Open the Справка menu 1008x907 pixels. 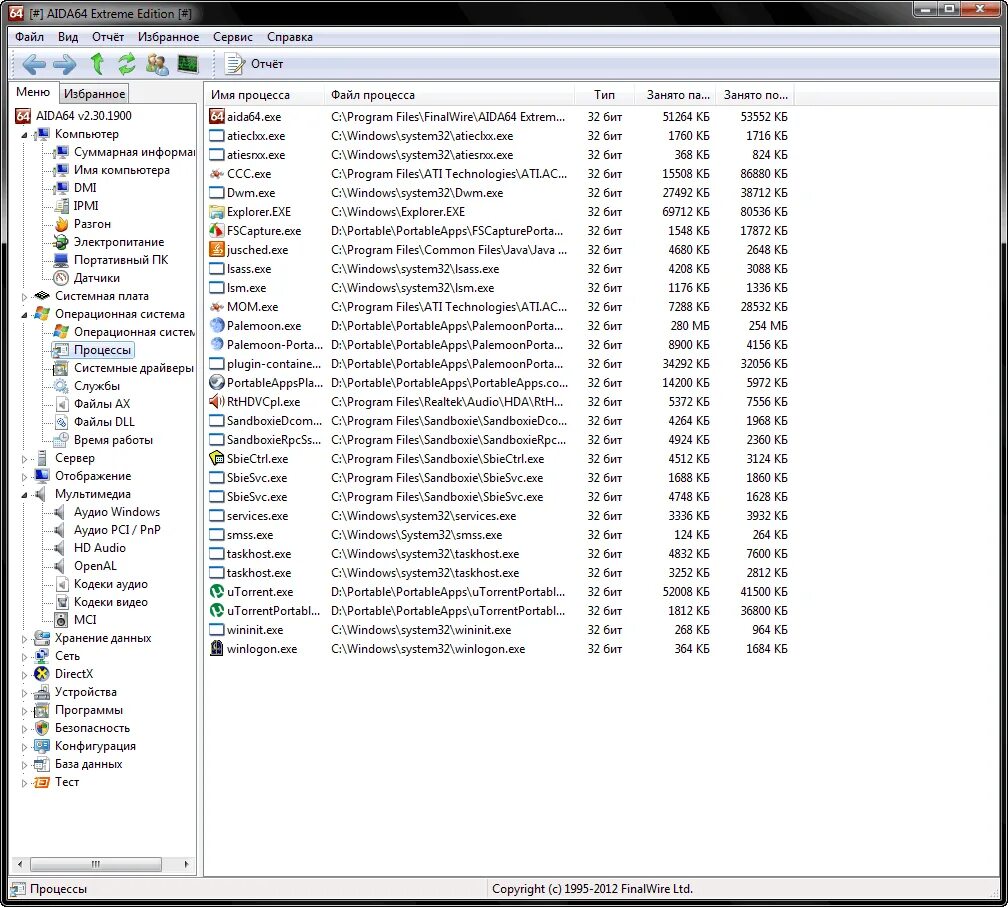pos(290,37)
